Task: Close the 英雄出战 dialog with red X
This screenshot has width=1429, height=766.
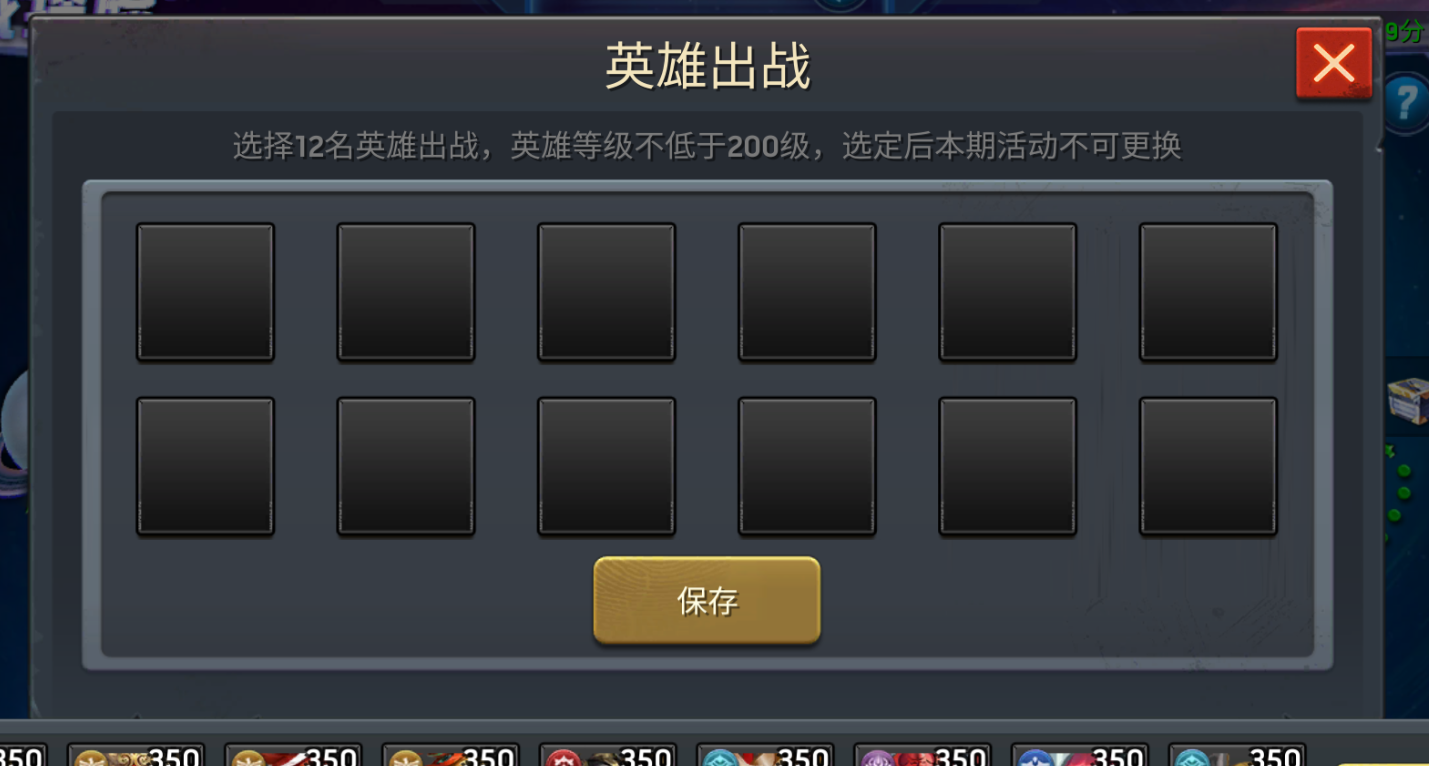Action: click(1334, 63)
